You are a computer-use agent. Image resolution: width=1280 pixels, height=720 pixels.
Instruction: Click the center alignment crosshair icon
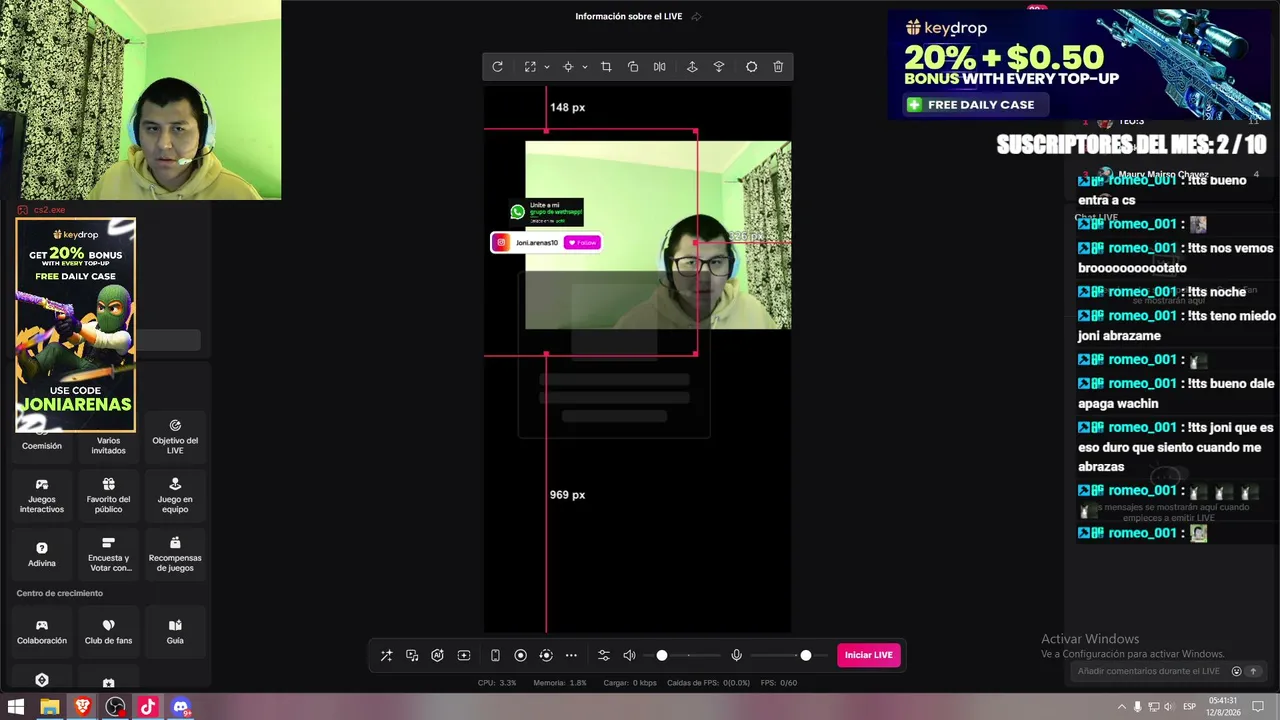pyautogui.click(x=568, y=67)
